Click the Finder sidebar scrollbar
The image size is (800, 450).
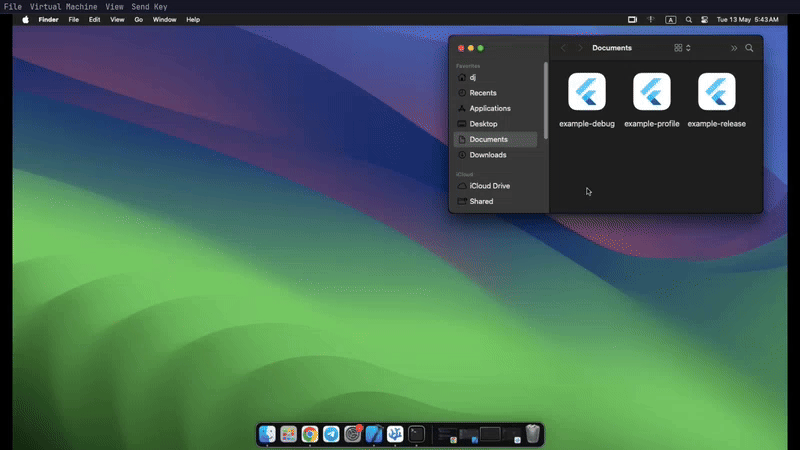tap(546, 101)
